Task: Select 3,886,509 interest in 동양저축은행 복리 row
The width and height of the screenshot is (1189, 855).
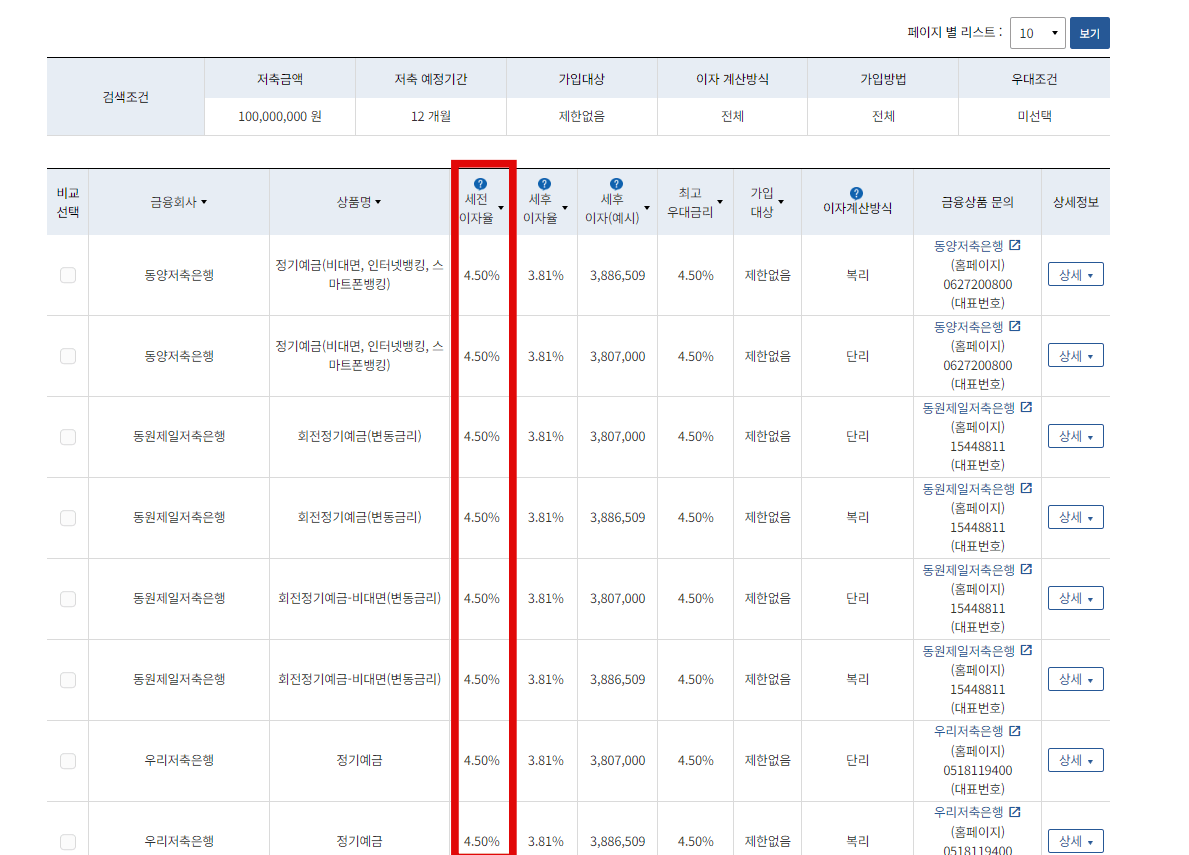Action: (617, 275)
